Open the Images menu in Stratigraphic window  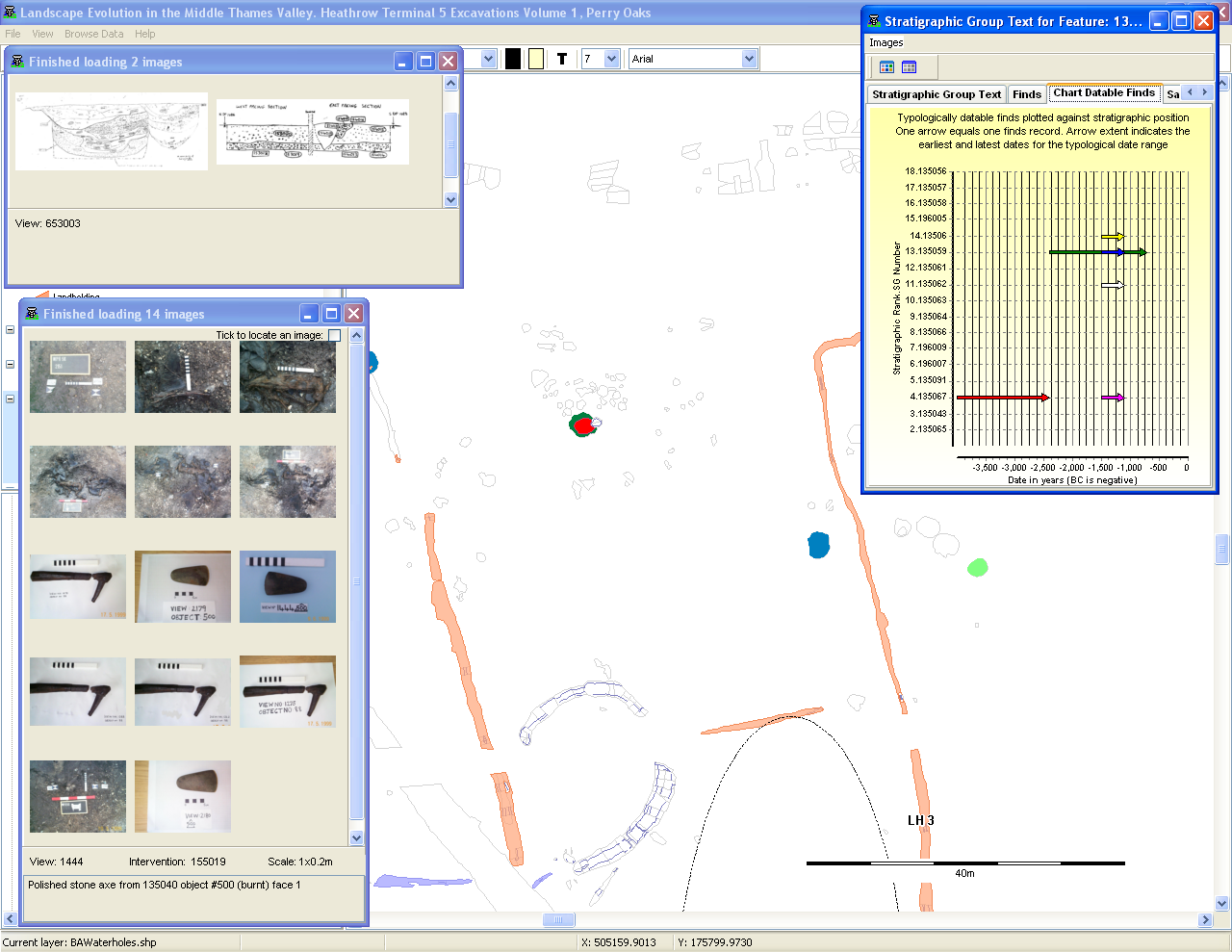885,42
